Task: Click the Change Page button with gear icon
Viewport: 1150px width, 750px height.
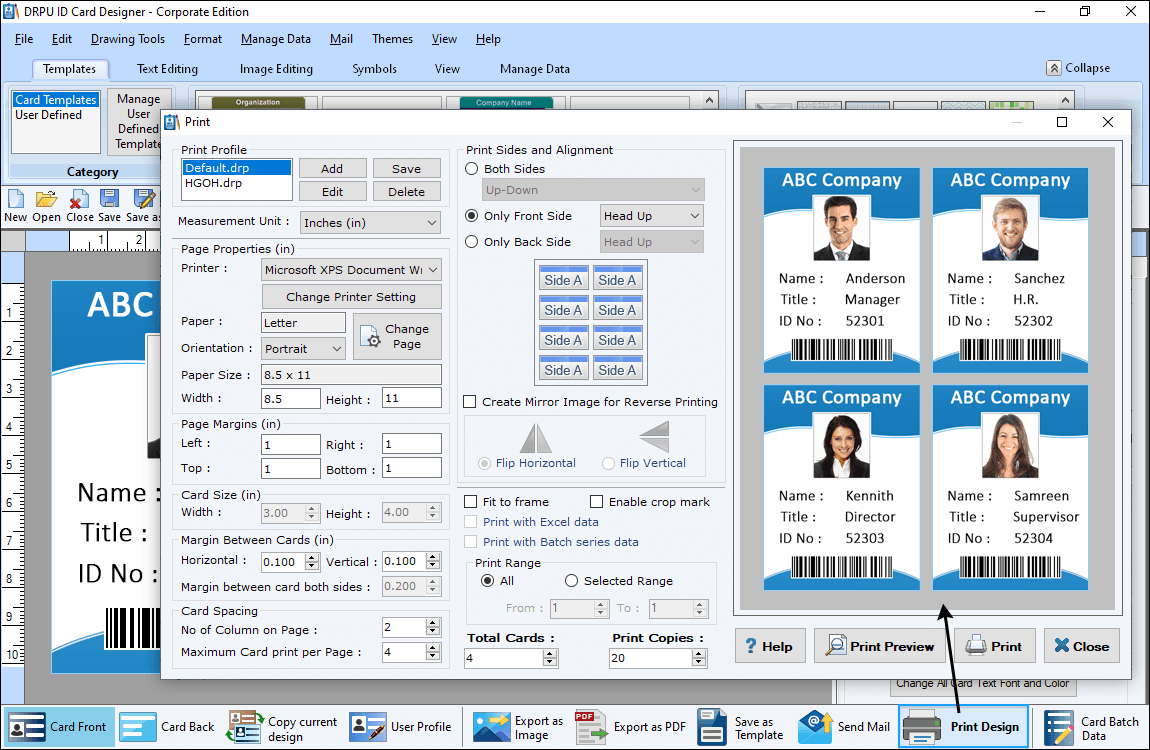Action: (x=398, y=337)
